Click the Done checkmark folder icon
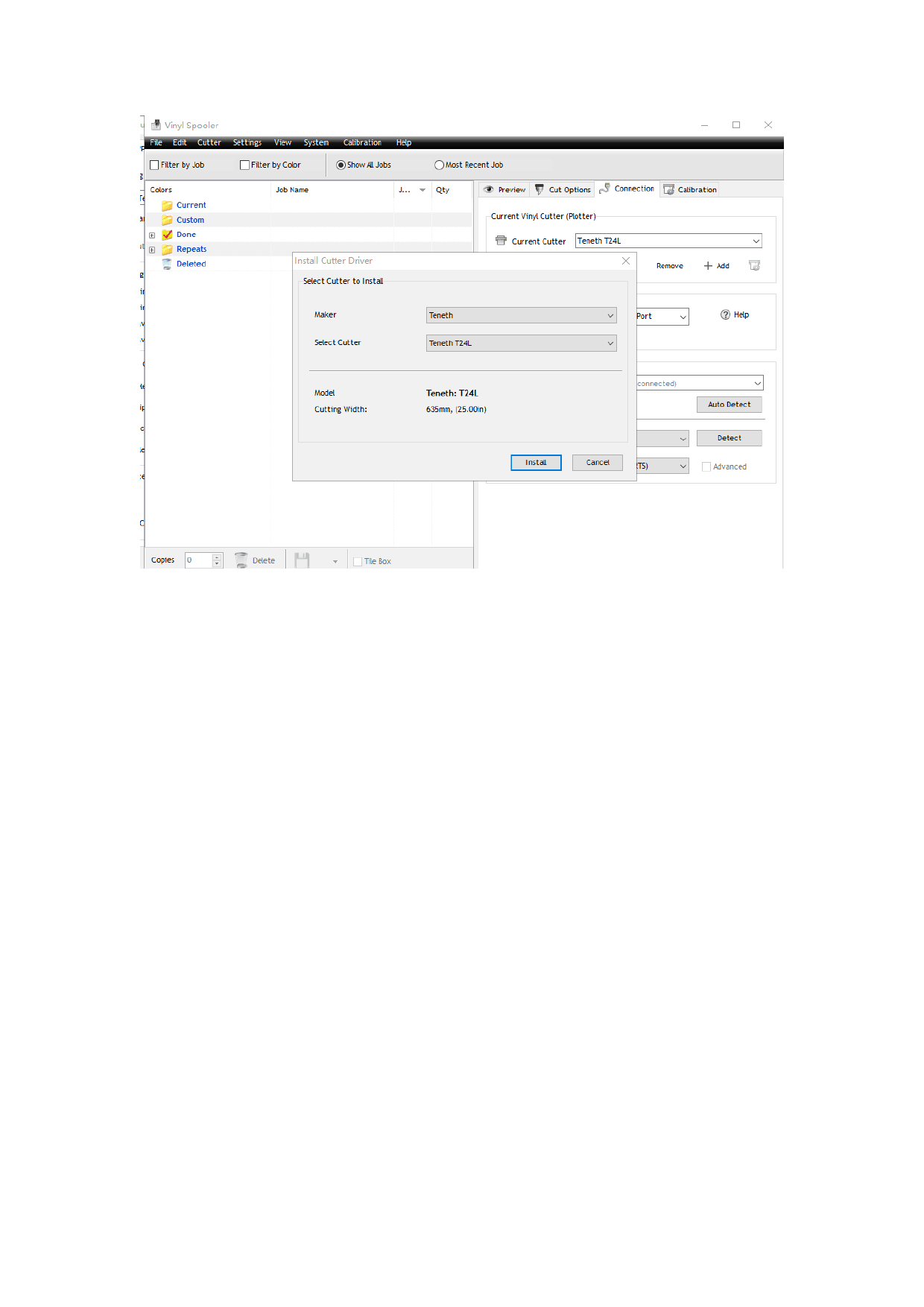Image resolution: width=924 pixels, height=1307 pixels. pos(167,235)
